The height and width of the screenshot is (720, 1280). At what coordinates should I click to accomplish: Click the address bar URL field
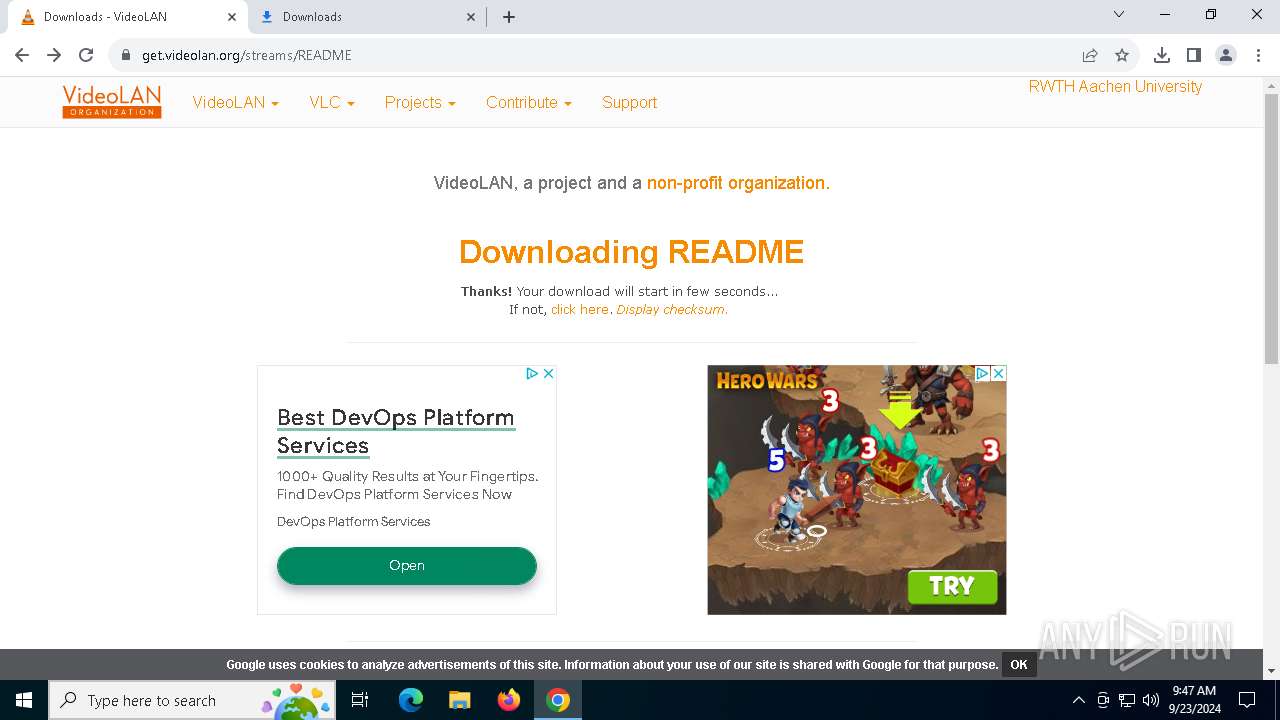(x=600, y=55)
